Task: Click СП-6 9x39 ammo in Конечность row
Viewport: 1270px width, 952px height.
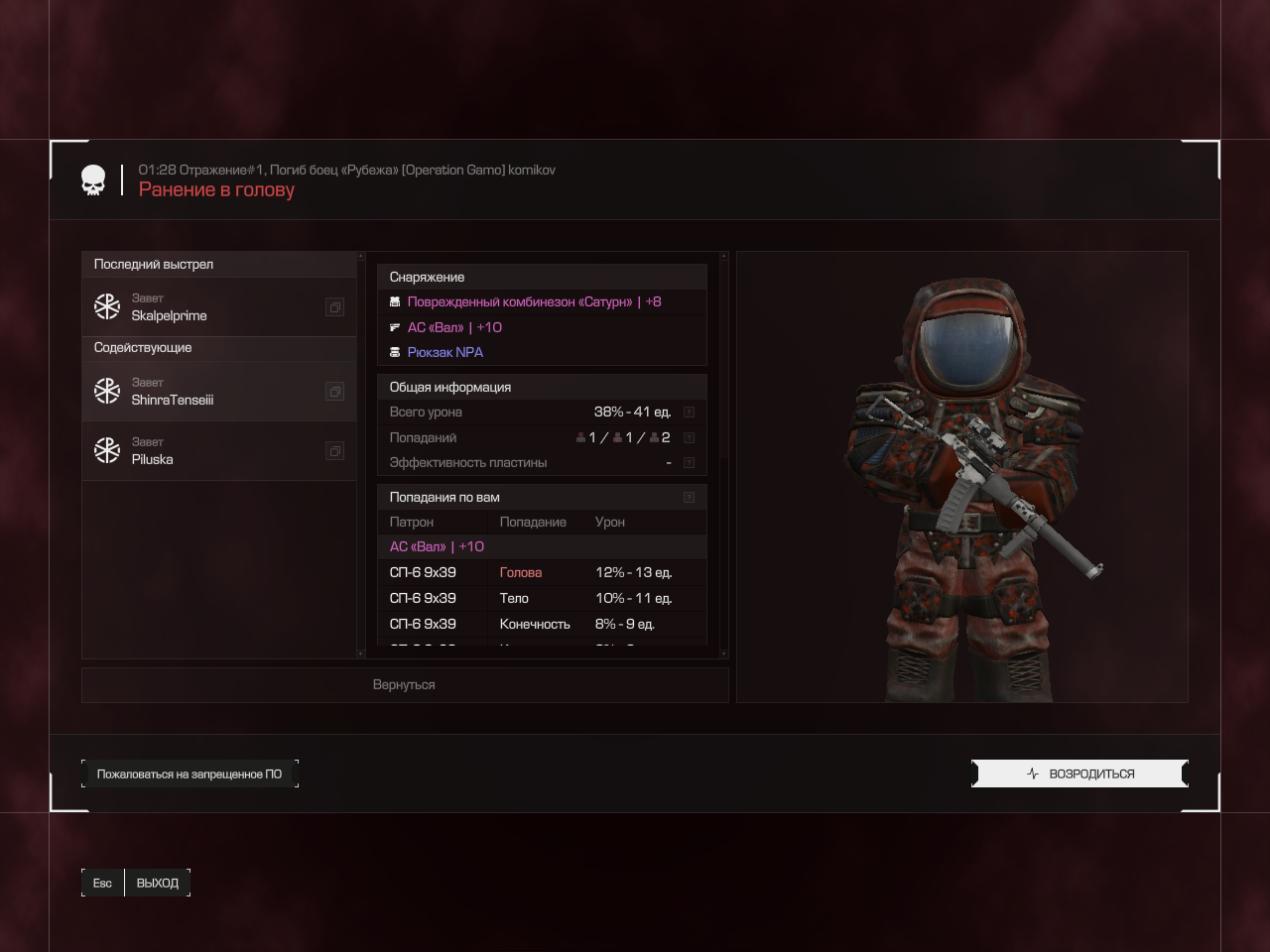Action: [423, 624]
